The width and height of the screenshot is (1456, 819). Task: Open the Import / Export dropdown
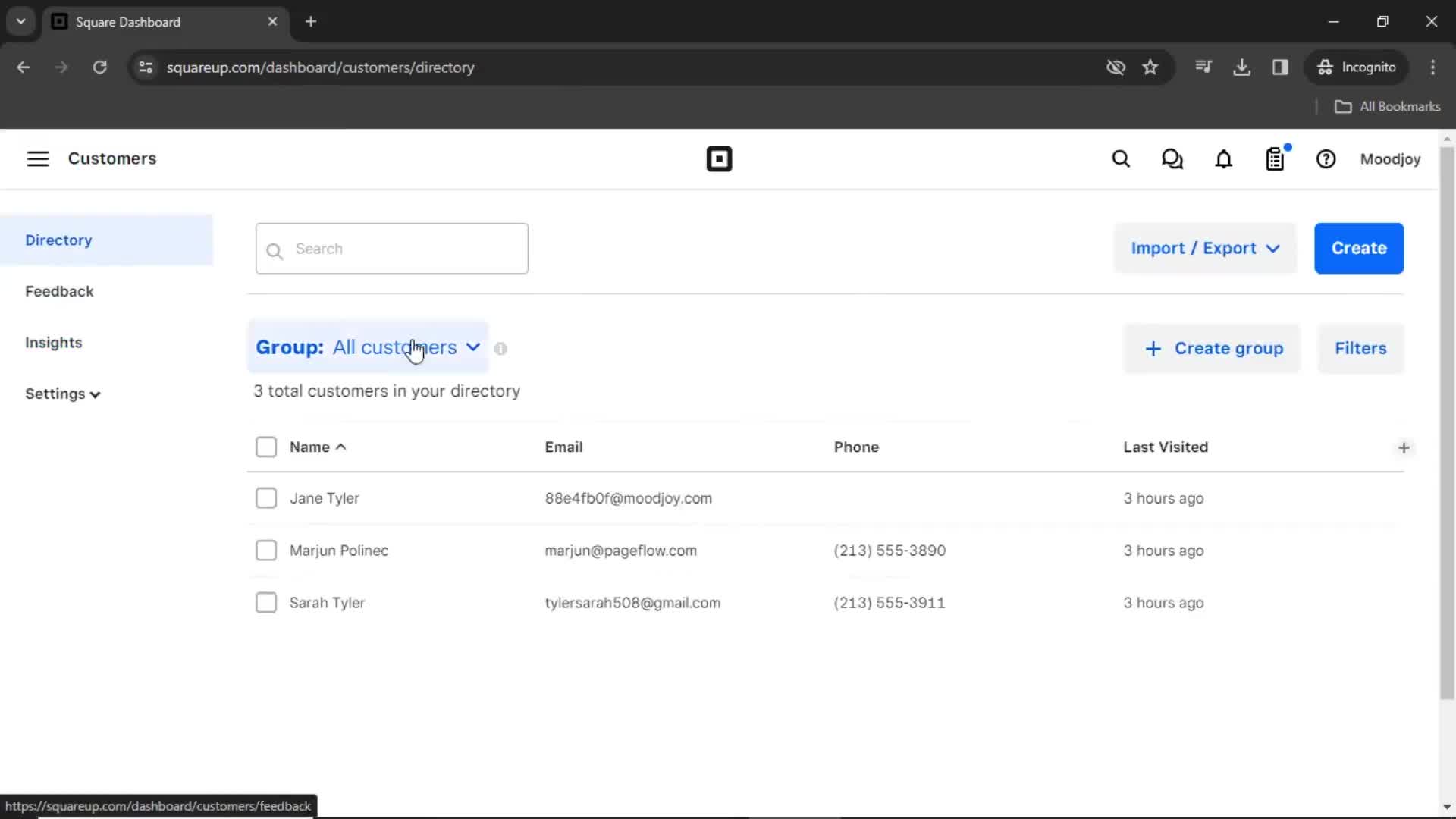[1205, 248]
